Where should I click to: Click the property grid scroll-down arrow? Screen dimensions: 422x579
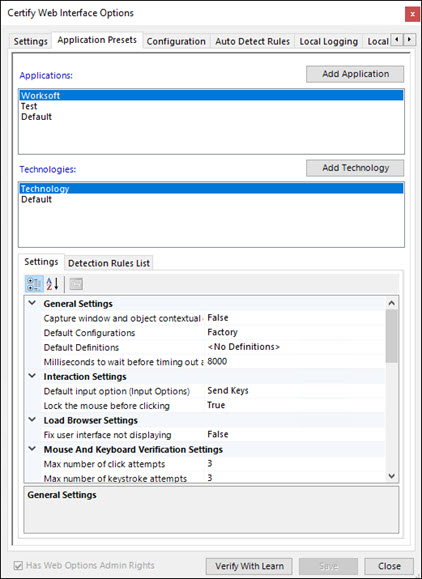392,476
